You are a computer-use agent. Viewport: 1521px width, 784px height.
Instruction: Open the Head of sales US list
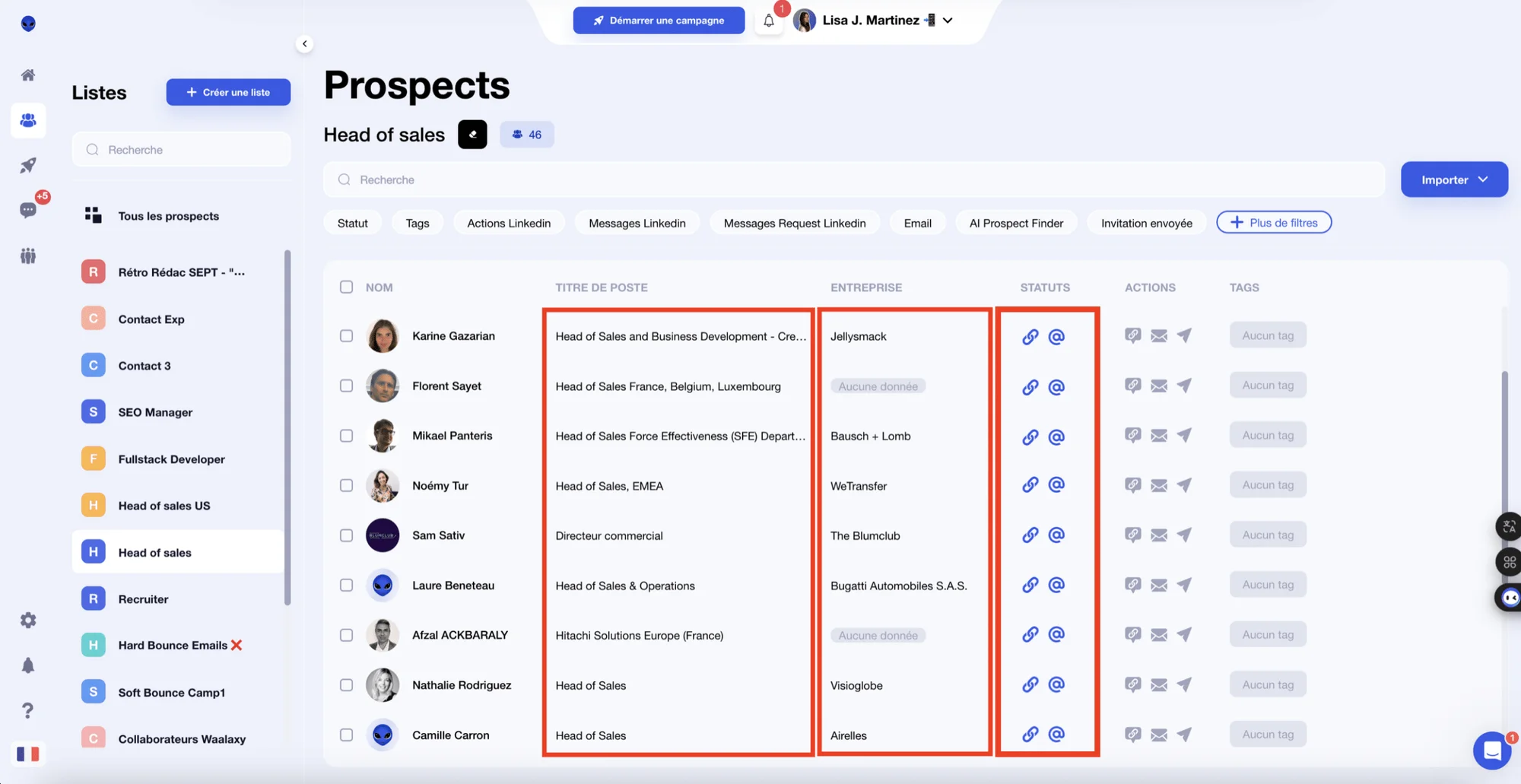click(179, 506)
